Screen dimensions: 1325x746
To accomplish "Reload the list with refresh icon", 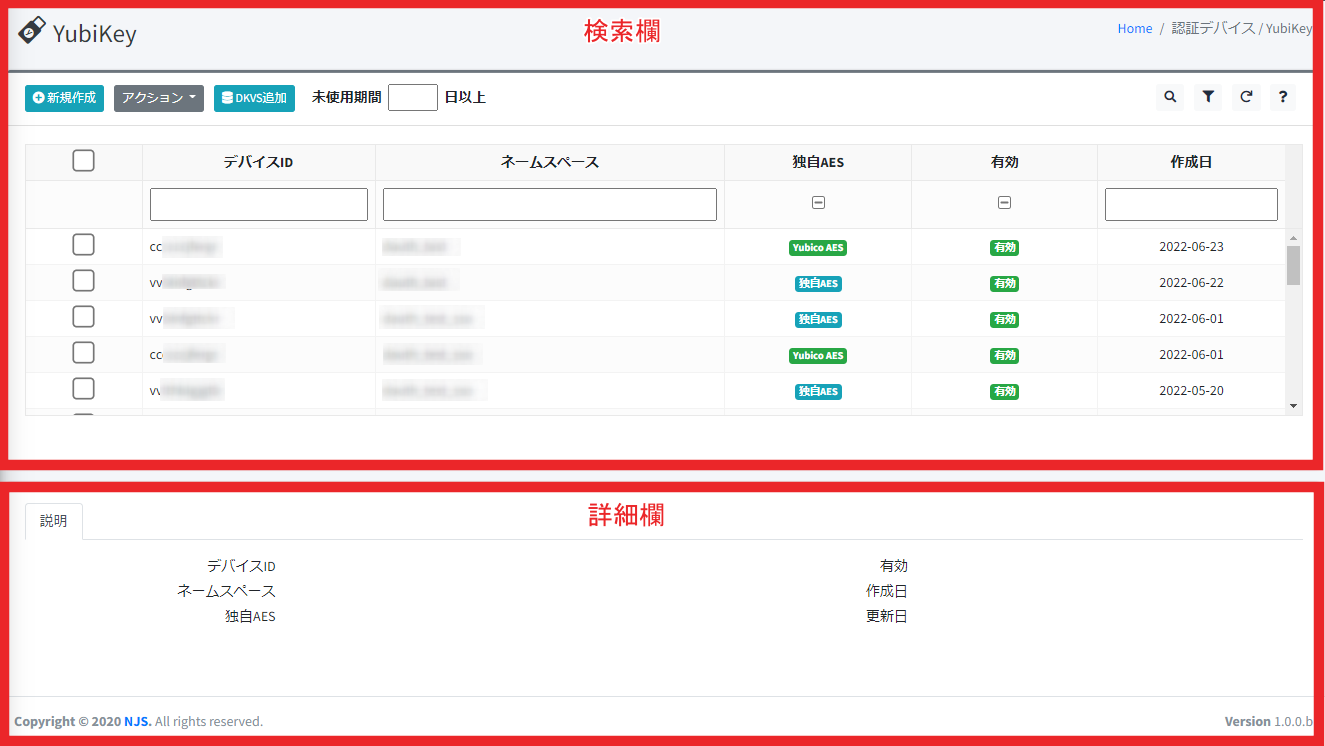I will pyautogui.click(x=1246, y=97).
